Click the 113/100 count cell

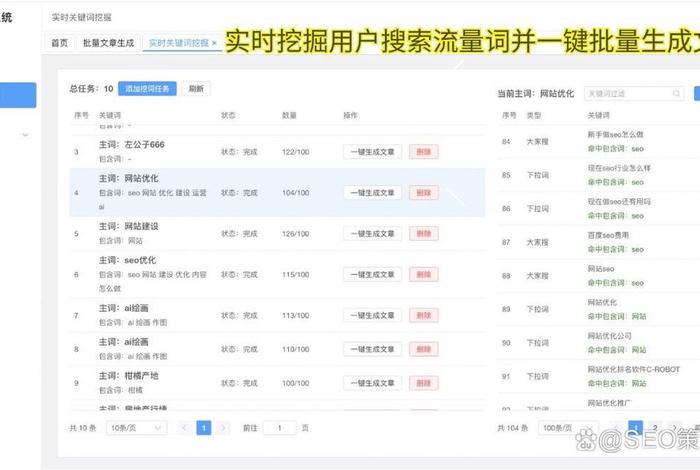point(296,316)
